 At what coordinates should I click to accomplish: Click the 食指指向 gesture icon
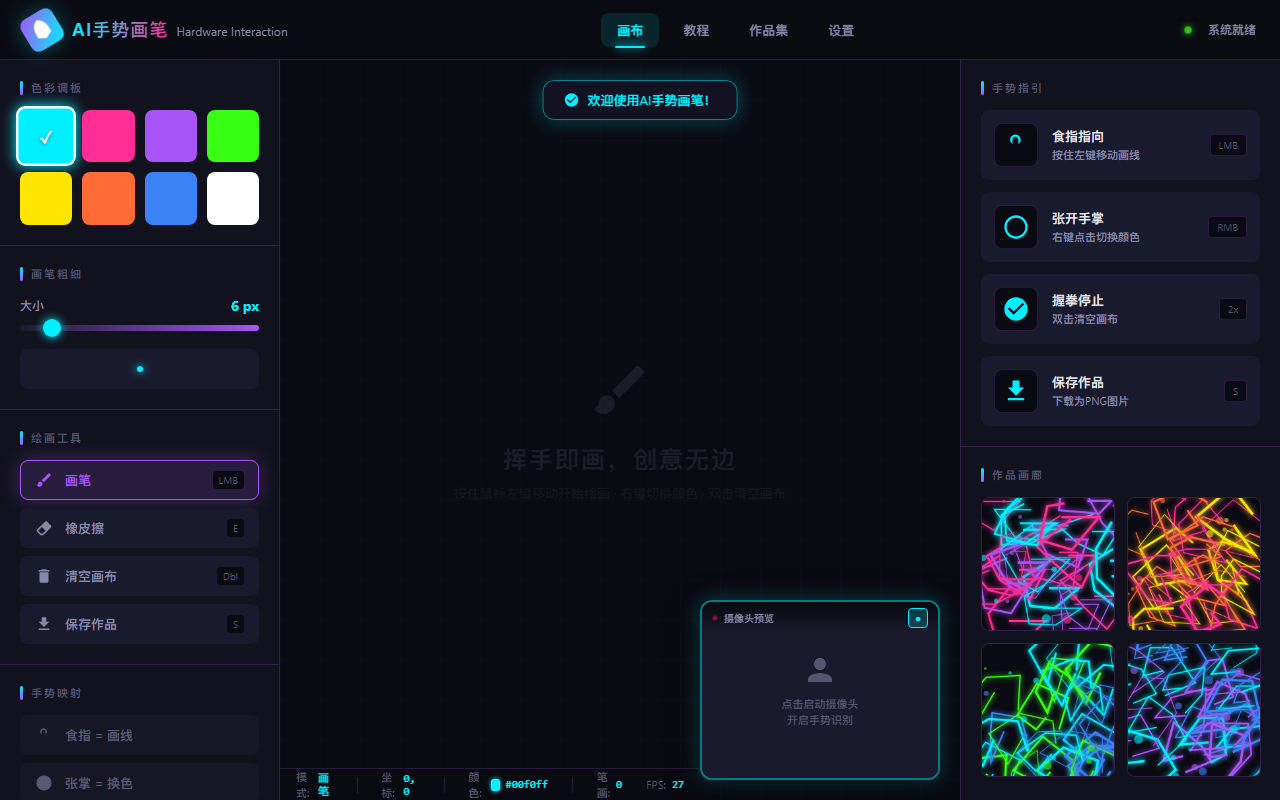click(x=1016, y=145)
